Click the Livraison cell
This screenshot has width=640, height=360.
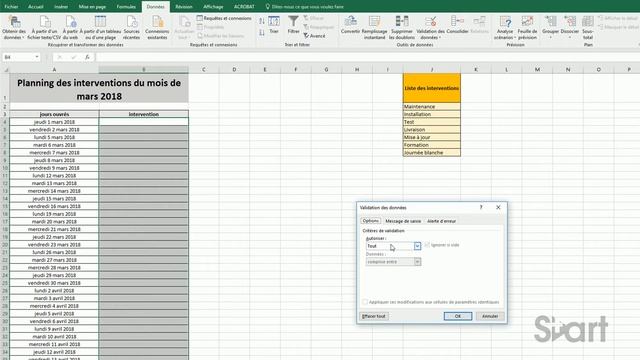(x=432, y=129)
